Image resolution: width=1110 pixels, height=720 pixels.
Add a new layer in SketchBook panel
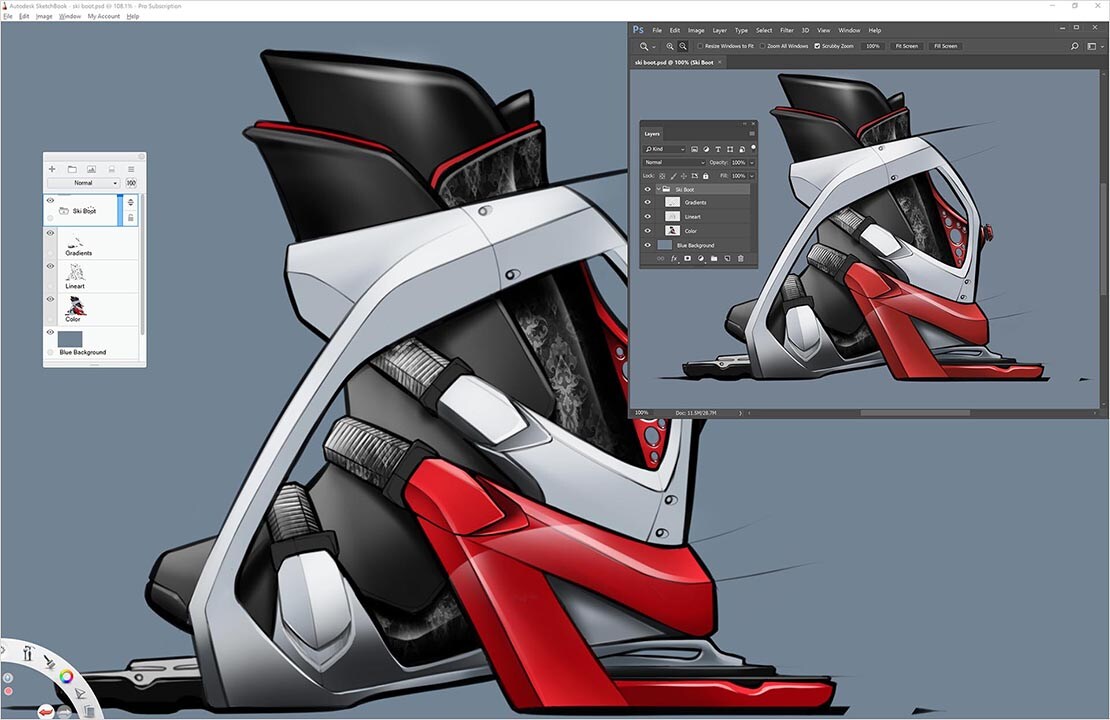coord(52,169)
